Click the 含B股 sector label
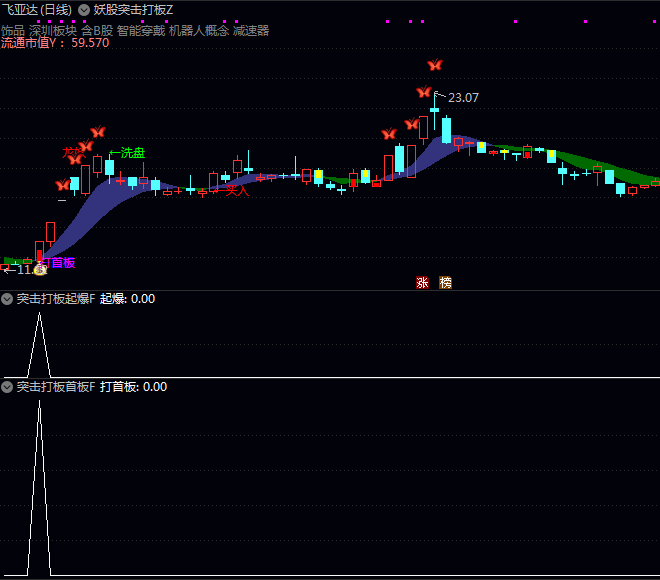The width and height of the screenshot is (660, 580). point(97,31)
